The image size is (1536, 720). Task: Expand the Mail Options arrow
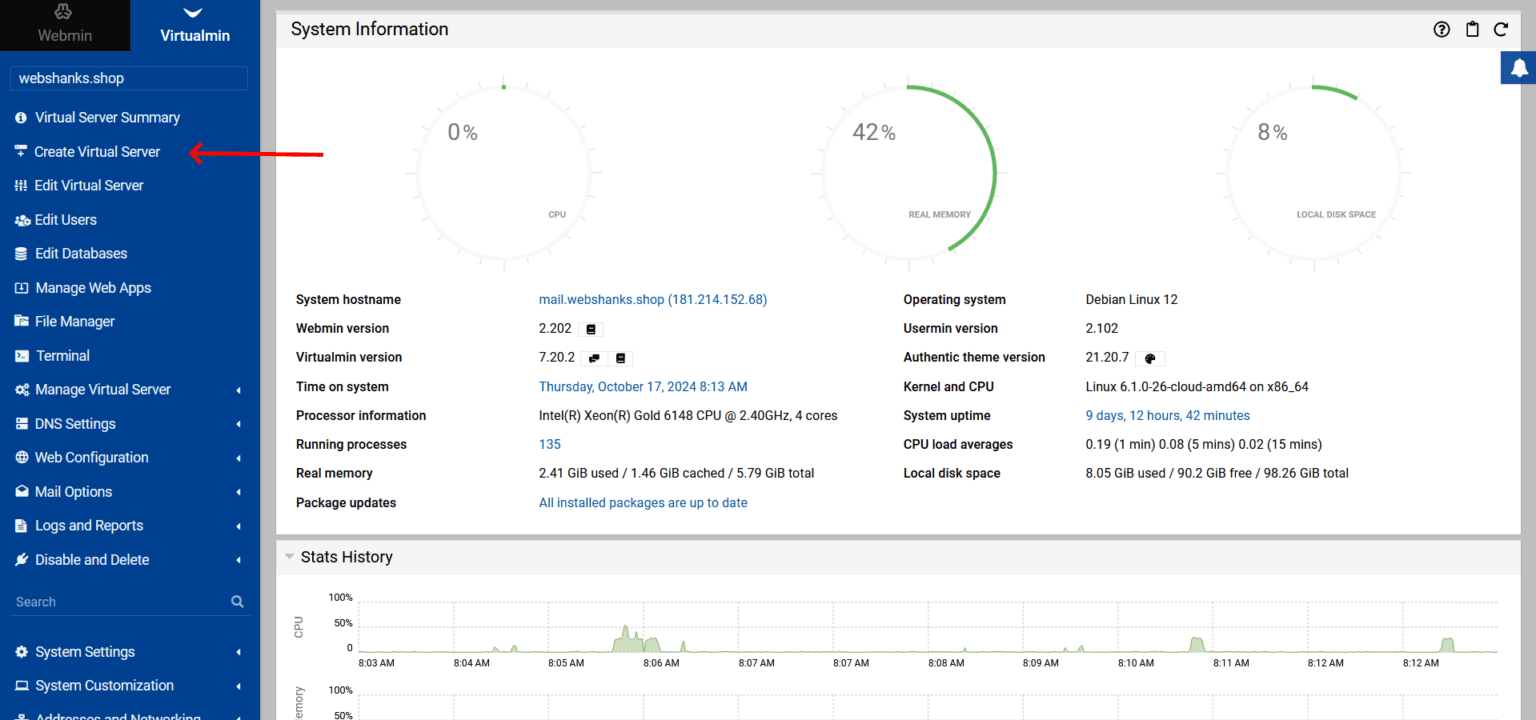238,492
